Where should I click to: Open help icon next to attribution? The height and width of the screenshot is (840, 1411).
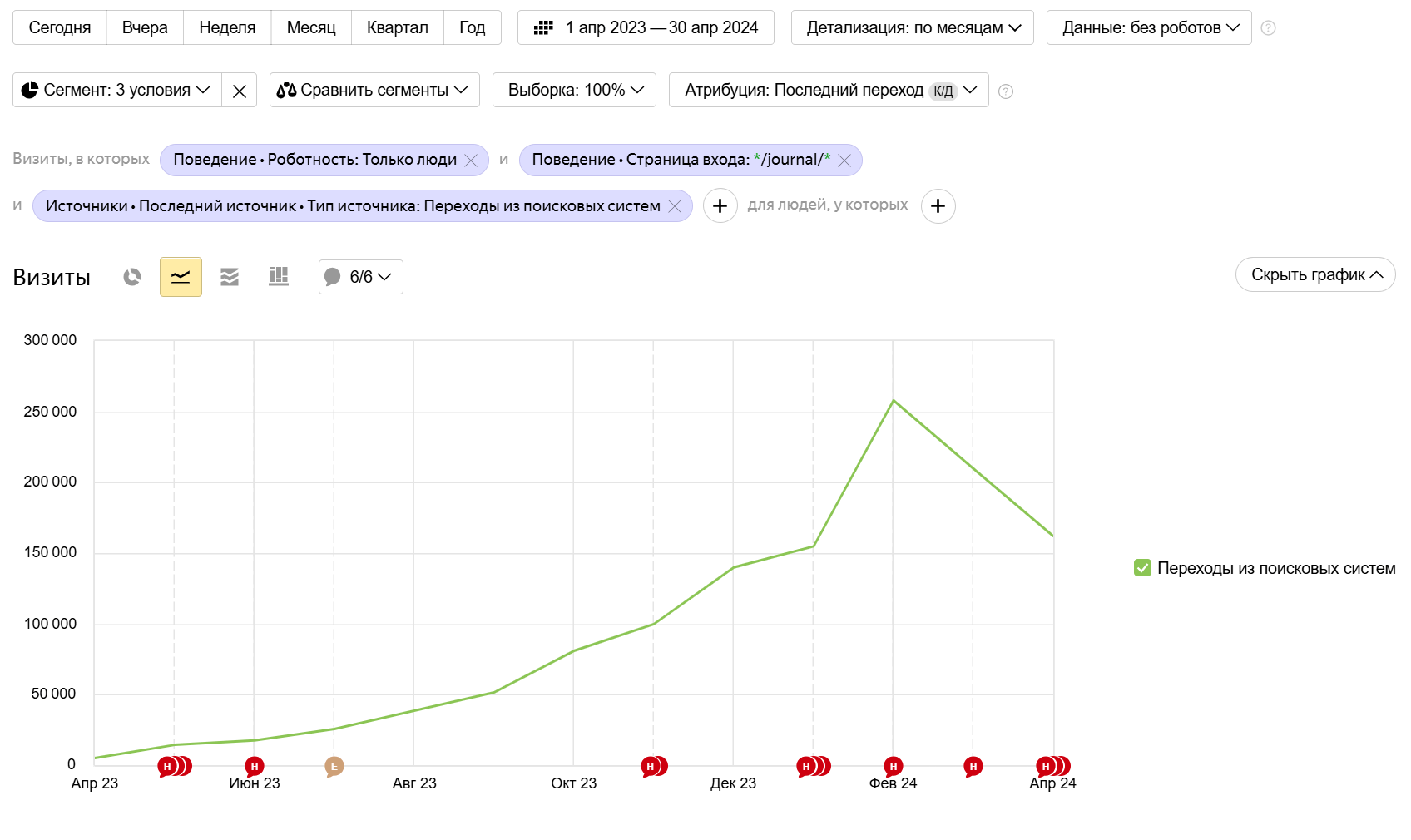pyautogui.click(x=1006, y=91)
